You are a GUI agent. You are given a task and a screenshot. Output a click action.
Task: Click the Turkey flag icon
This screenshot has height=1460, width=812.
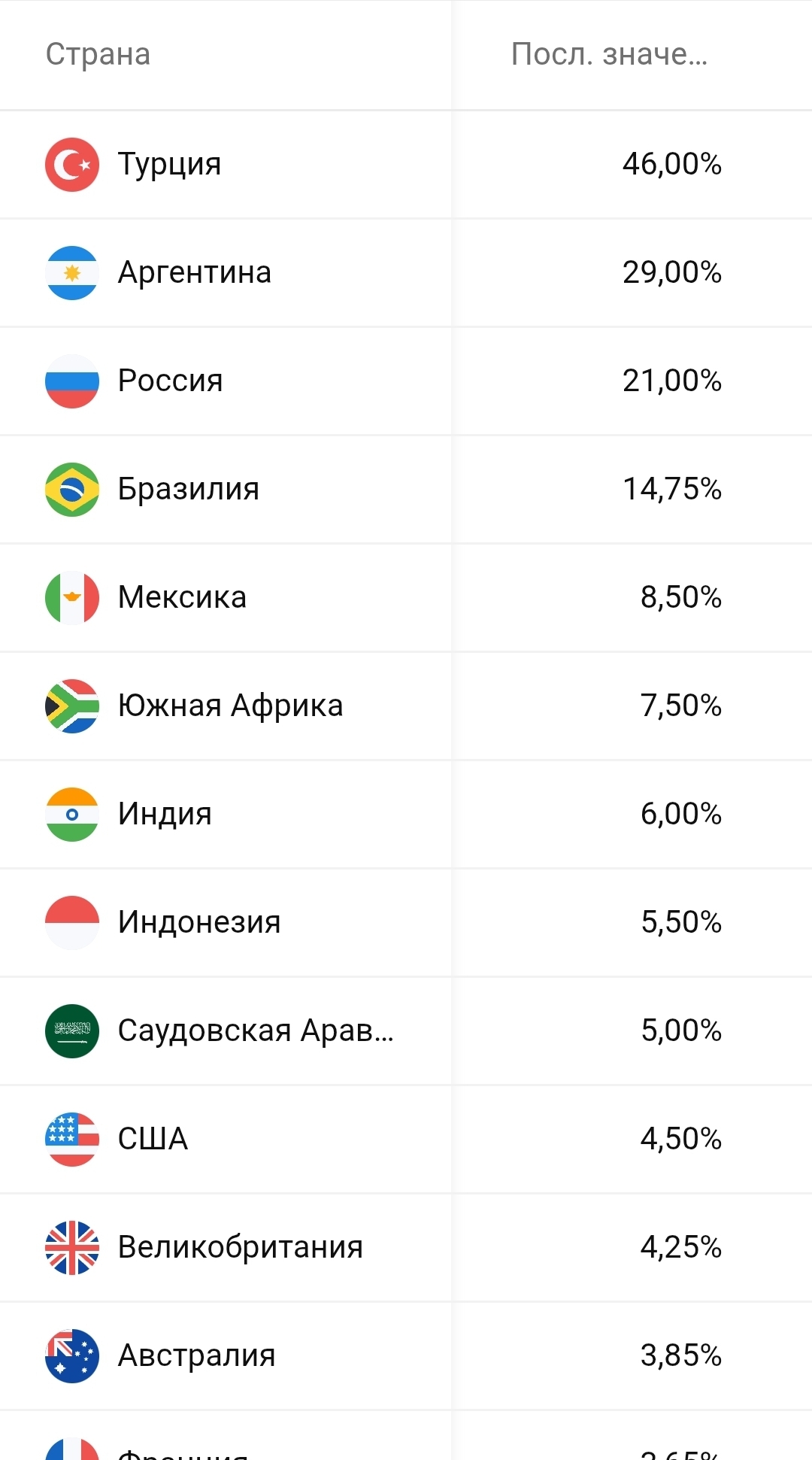click(72, 164)
